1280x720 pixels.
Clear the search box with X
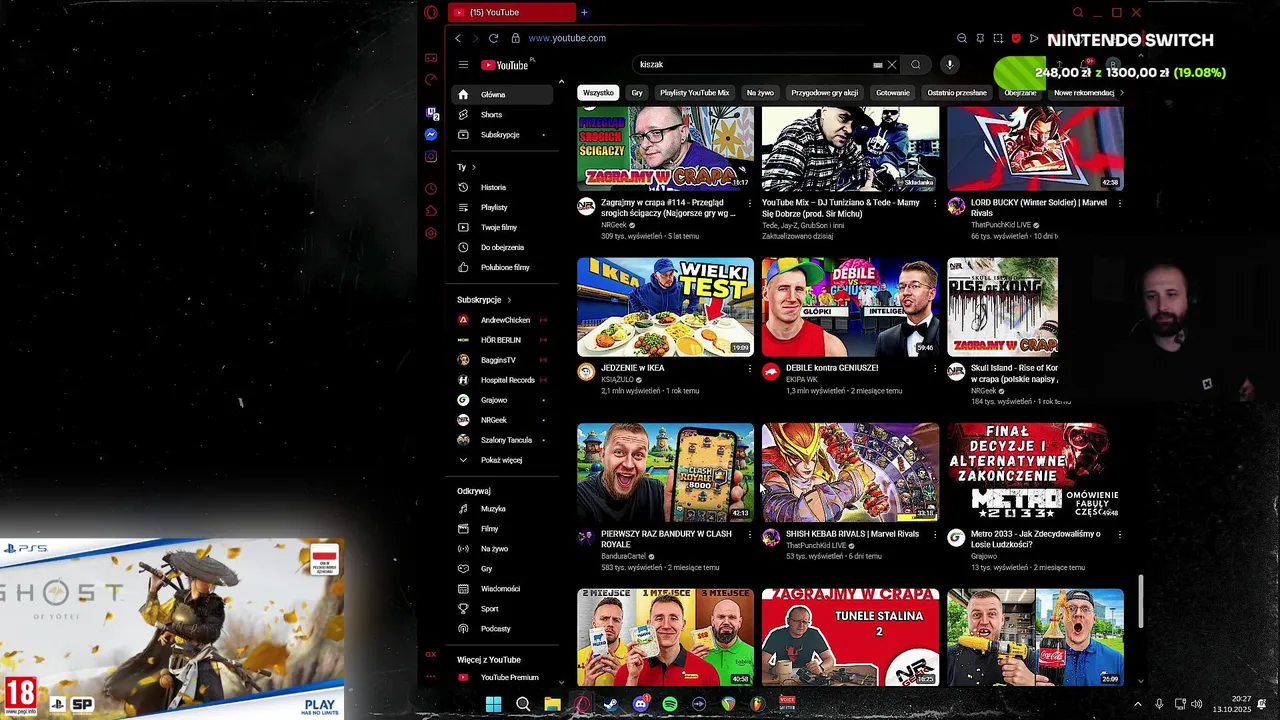pyautogui.click(x=892, y=65)
